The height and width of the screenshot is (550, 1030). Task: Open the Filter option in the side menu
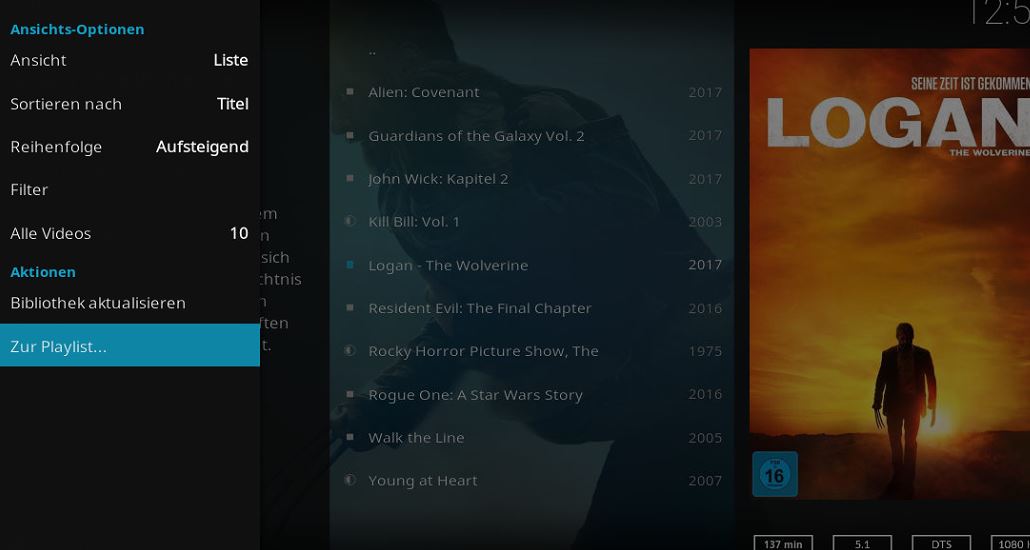[x=130, y=190]
